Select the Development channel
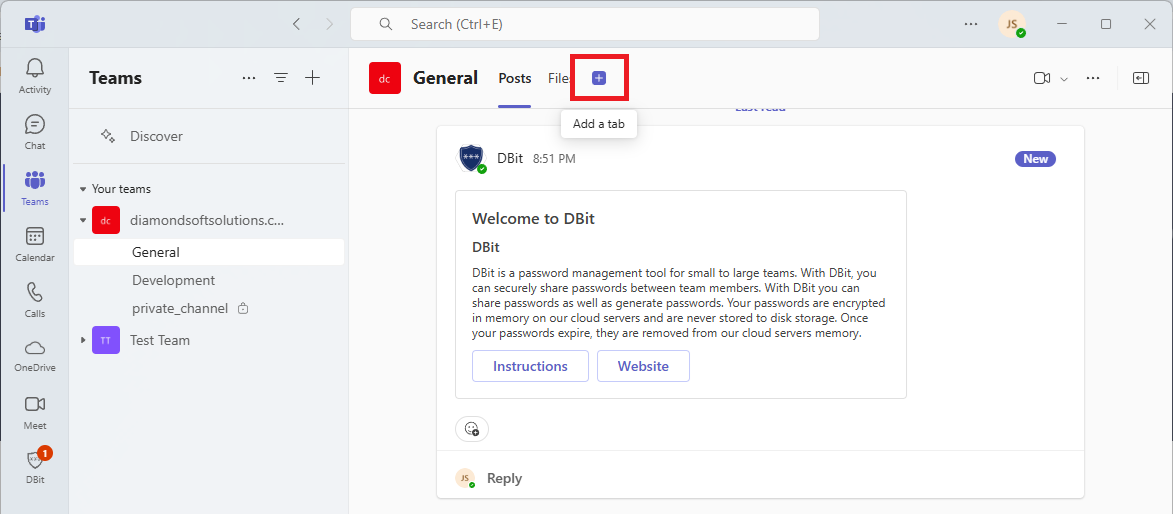This screenshot has height=514, width=1173. pyautogui.click(x=173, y=280)
